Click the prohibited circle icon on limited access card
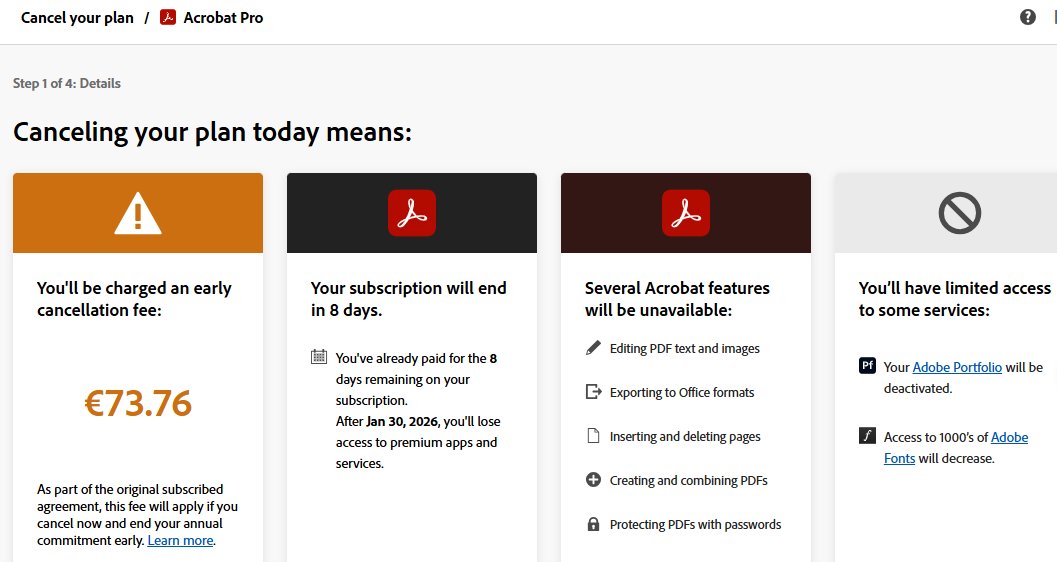The width and height of the screenshot is (1057, 562). [959, 213]
